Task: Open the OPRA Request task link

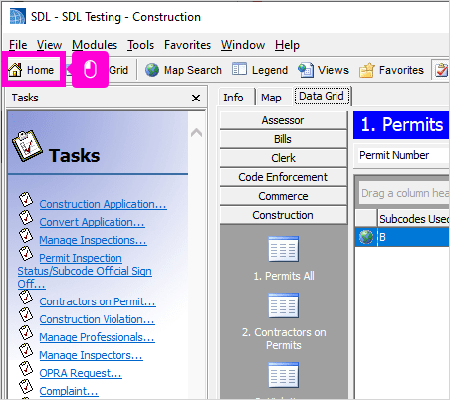Action: click(x=80, y=373)
